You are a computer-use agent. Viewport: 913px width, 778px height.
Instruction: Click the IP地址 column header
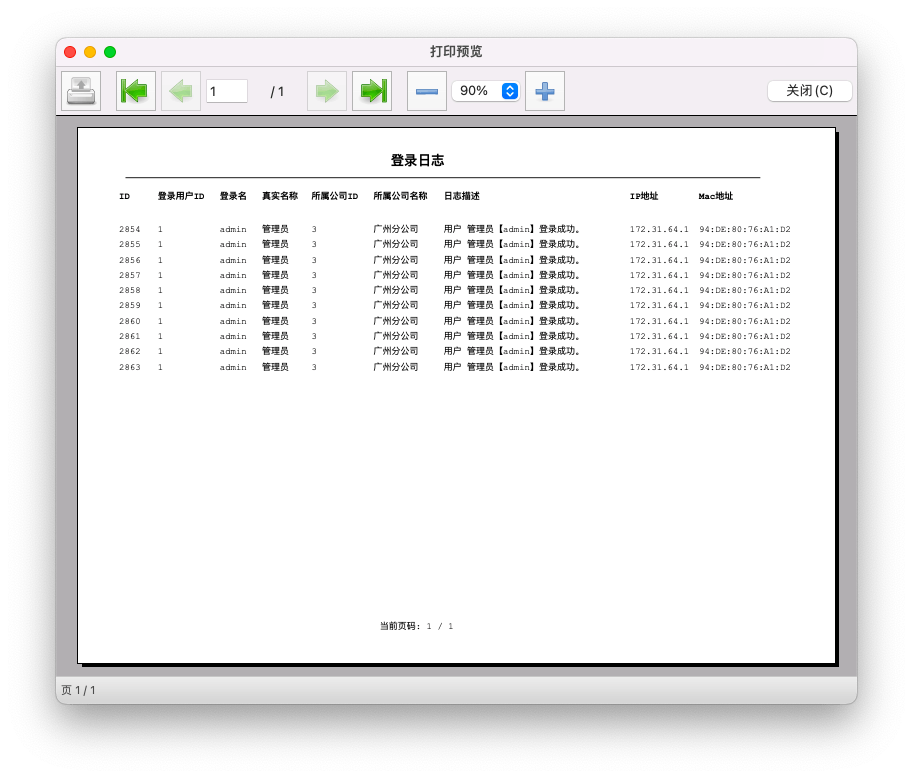click(x=644, y=196)
